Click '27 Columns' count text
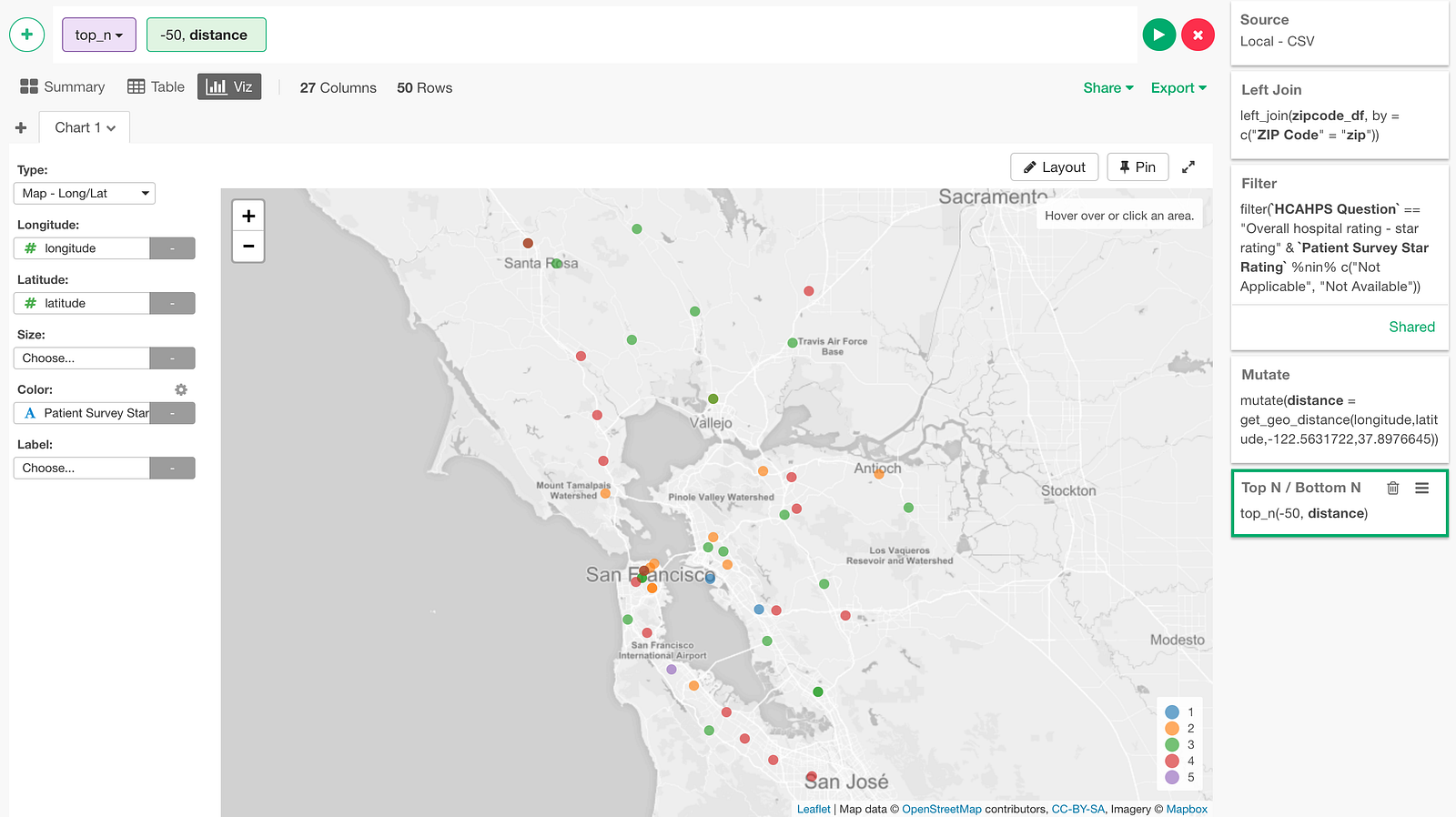The width and height of the screenshot is (1456, 817). pos(338,88)
